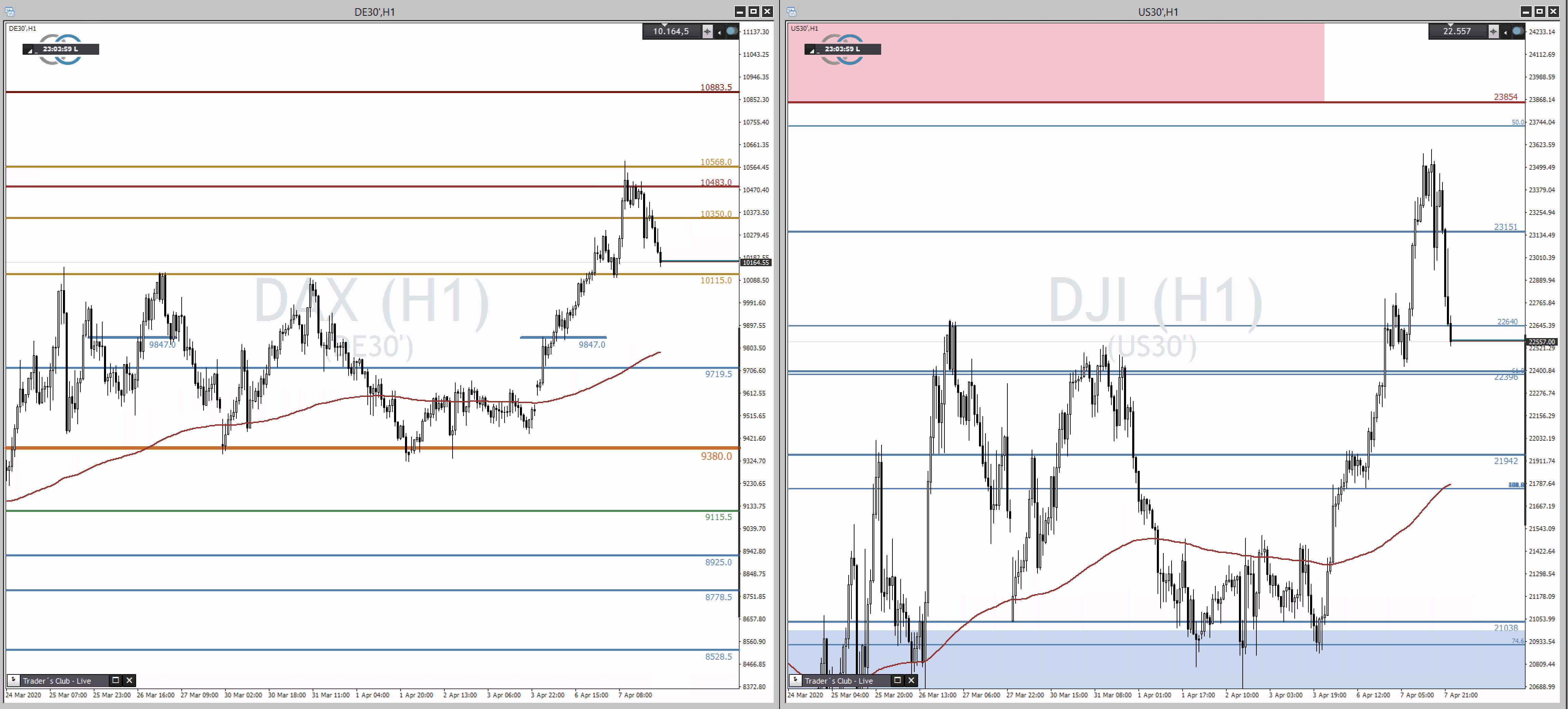Click the 7 Apr 08:00 time label in DE30
This screenshot has height=709, width=1568.
(x=635, y=695)
